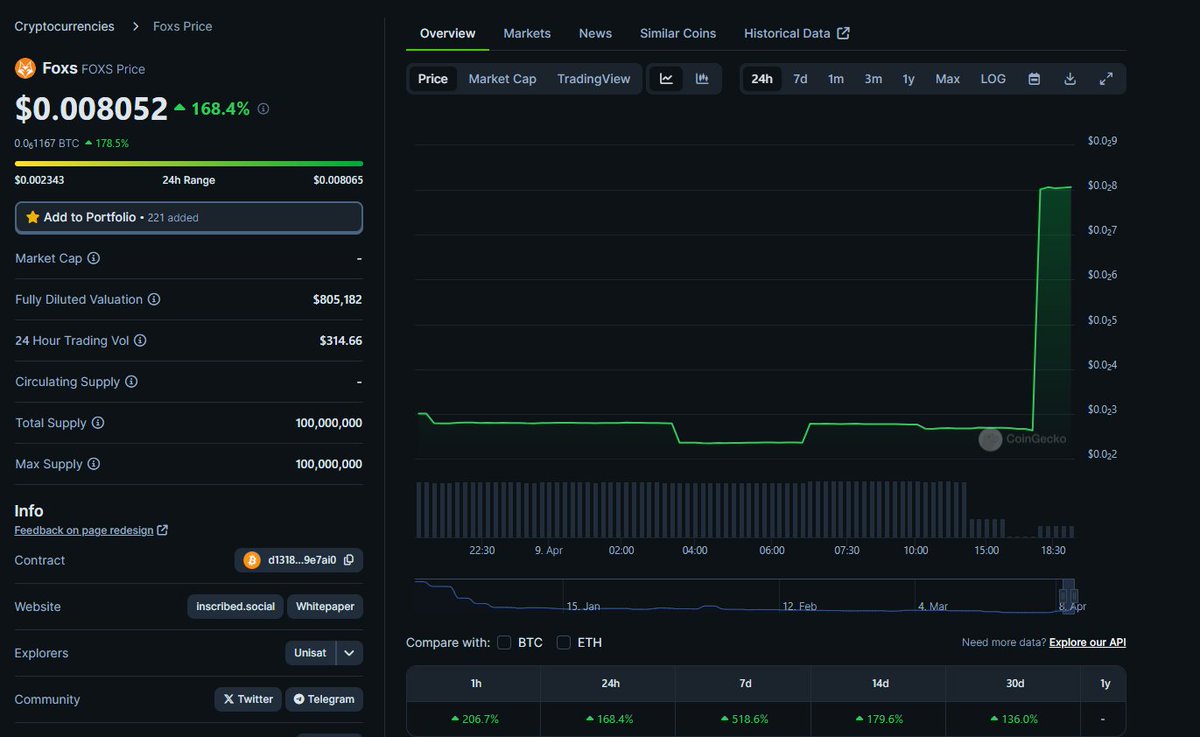Screen dimensions: 1200x737
Task: Click the Foxs coin logo
Action: 25,68
